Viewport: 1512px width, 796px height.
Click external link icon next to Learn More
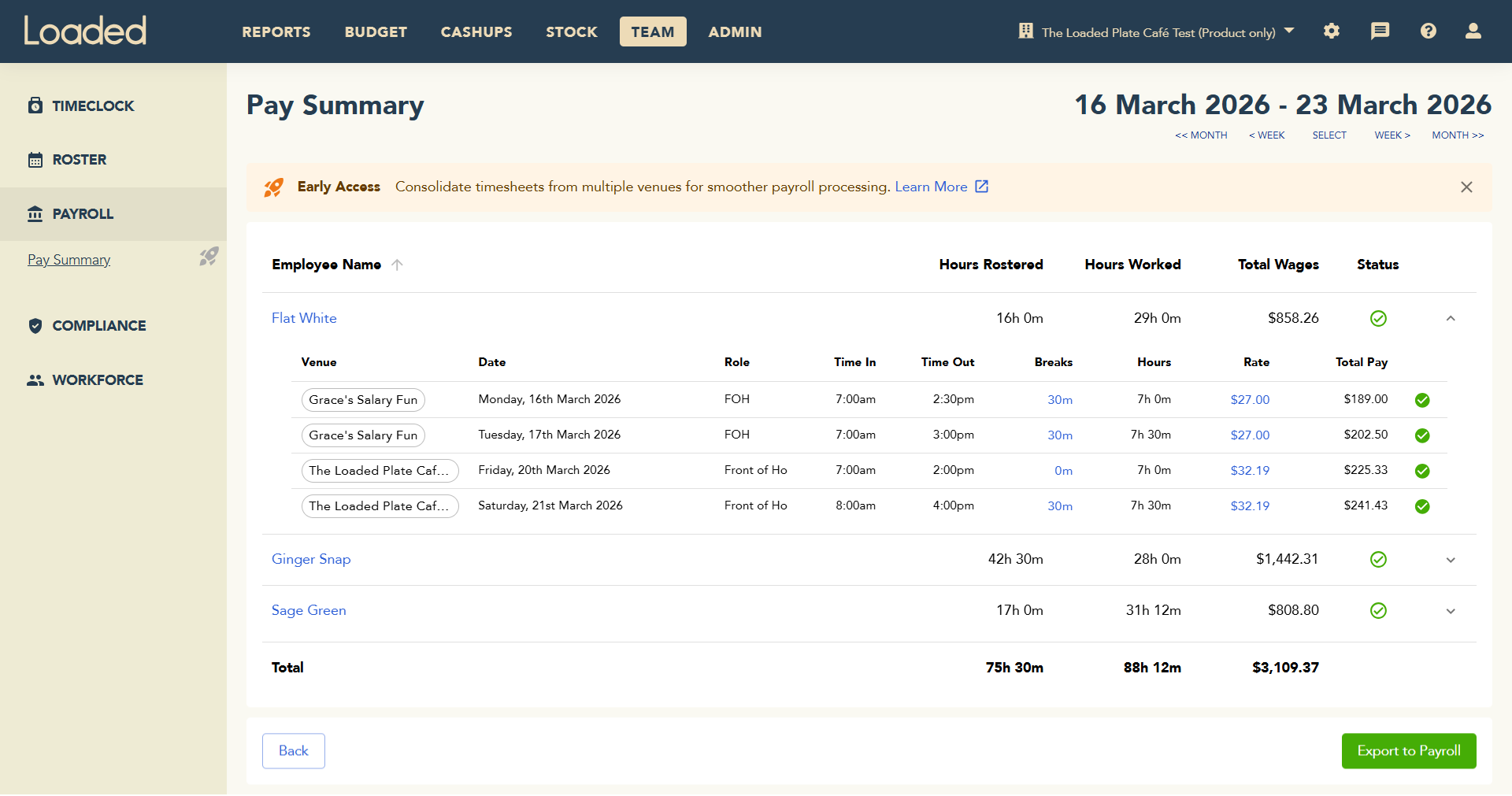[982, 187]
